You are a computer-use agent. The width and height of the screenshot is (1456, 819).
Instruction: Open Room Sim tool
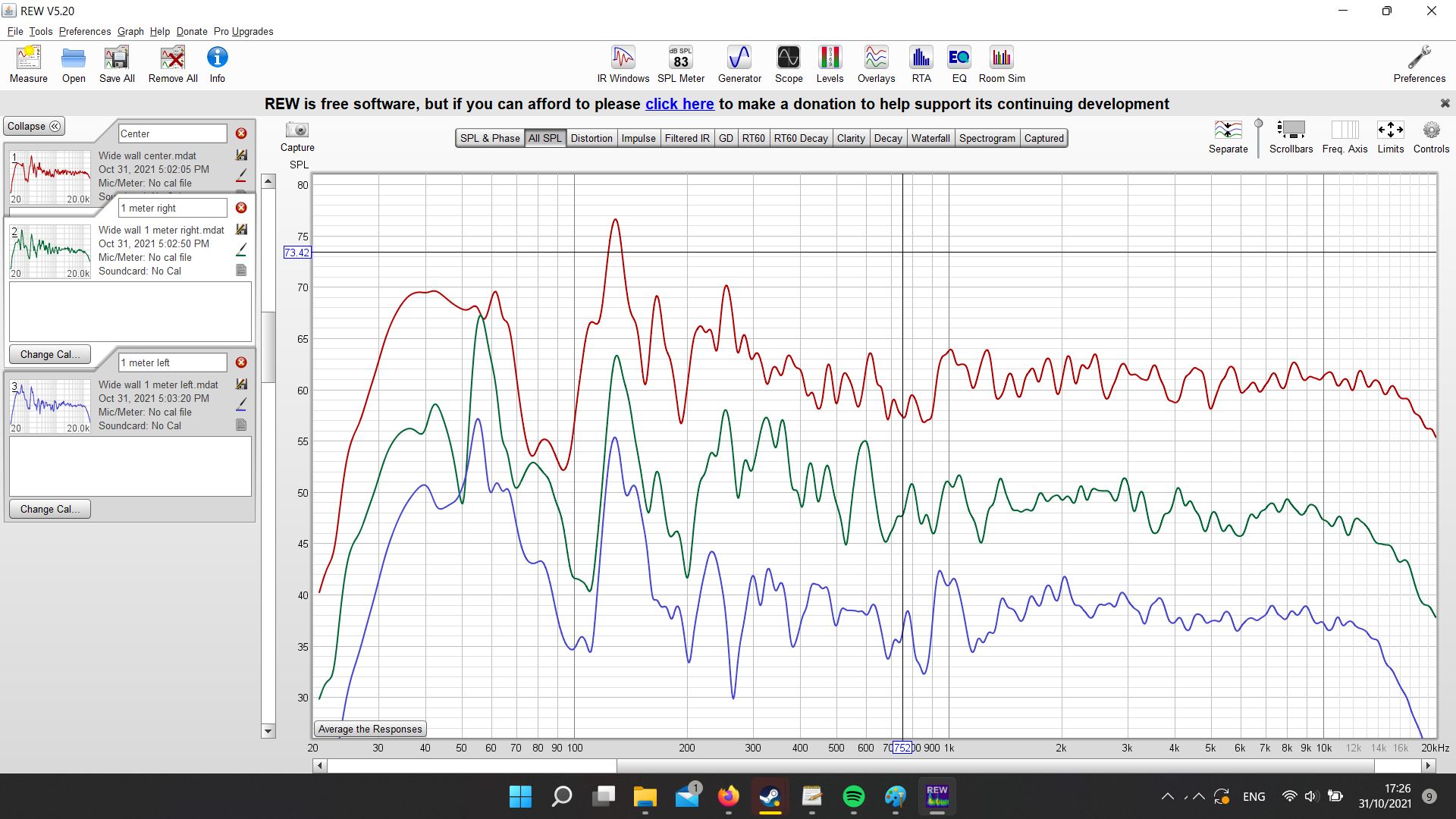click(1002, 64)
